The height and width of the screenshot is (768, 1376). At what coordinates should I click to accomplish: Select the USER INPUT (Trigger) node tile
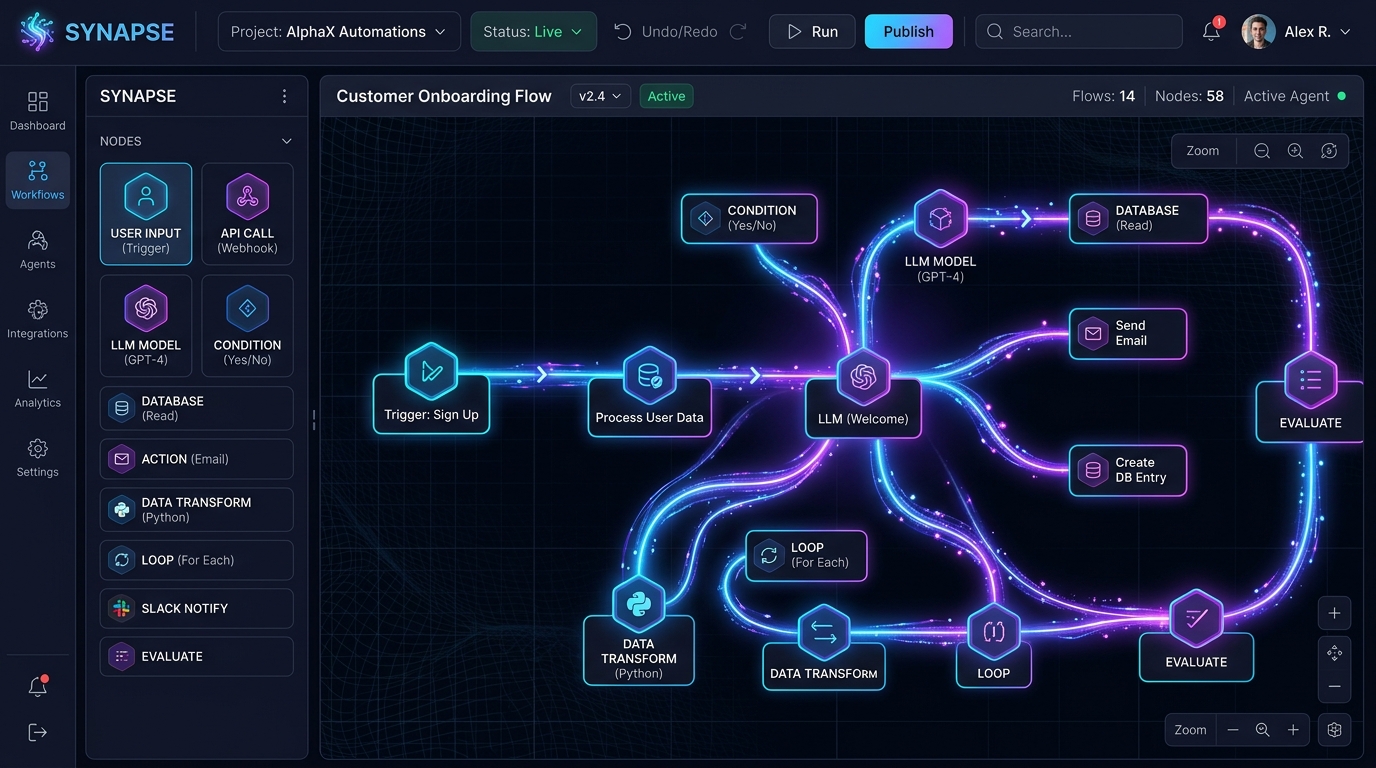(x=146, y=214)
